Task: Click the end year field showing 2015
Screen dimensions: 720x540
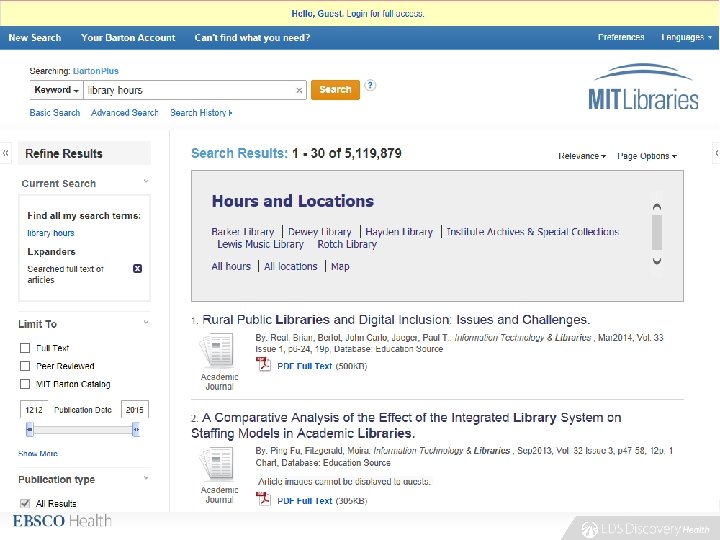Action: pyautogui.click(x=135, y=410)
